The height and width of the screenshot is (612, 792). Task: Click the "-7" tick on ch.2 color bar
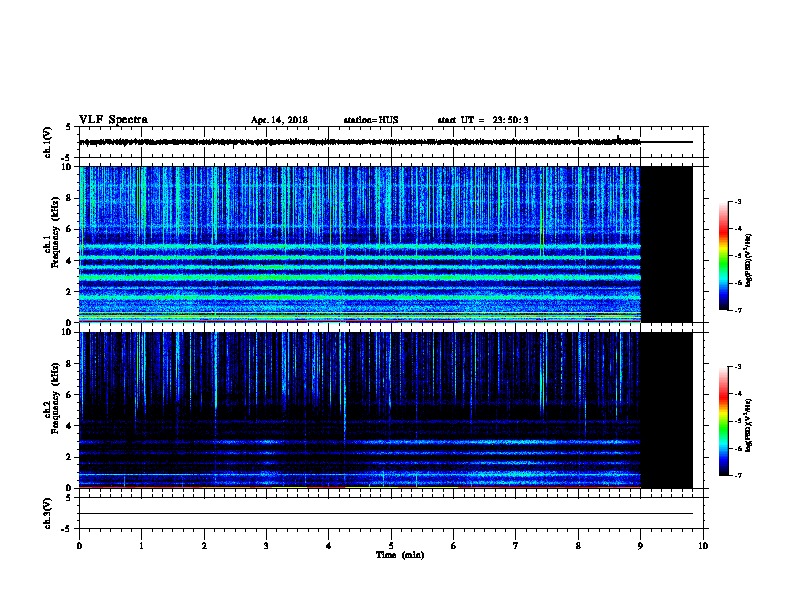[x=737, y=476]
